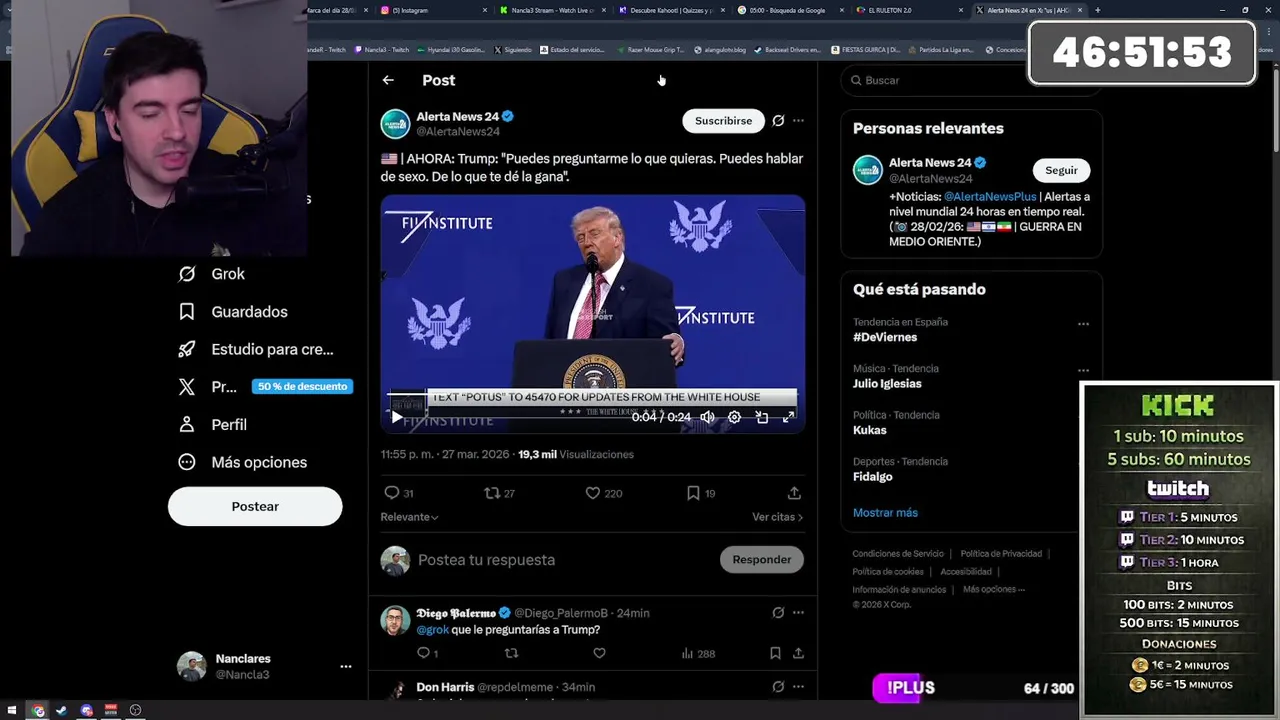The image size is (1280, 720).
Task: Open Siguiendo bookmark in bookmarks bar
Action: click(513, 49)
